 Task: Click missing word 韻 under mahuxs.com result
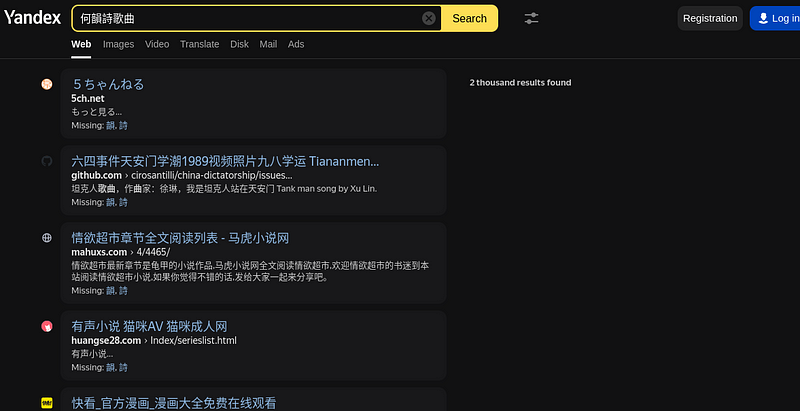[x=111, y=291]
